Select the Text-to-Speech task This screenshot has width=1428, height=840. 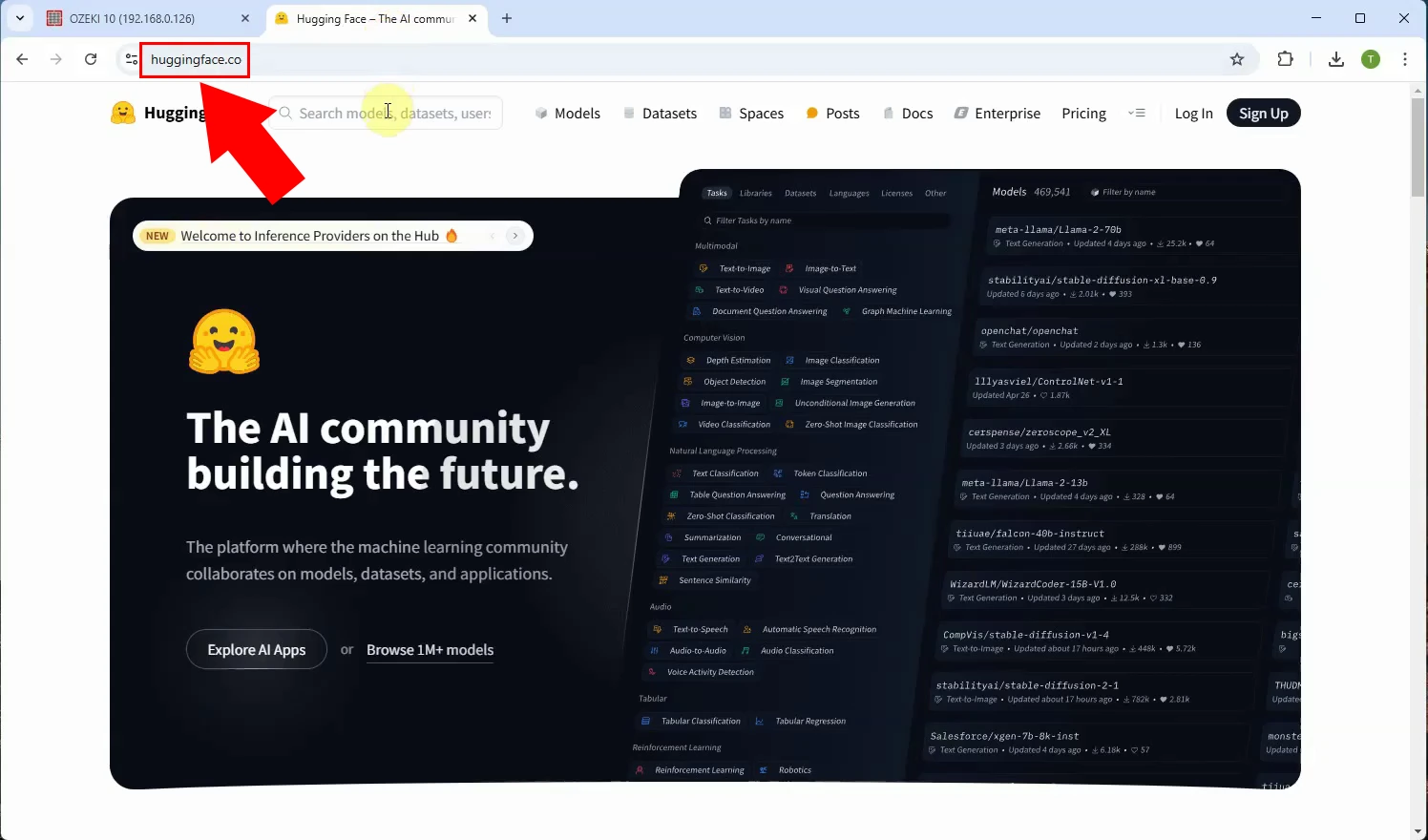690,629
